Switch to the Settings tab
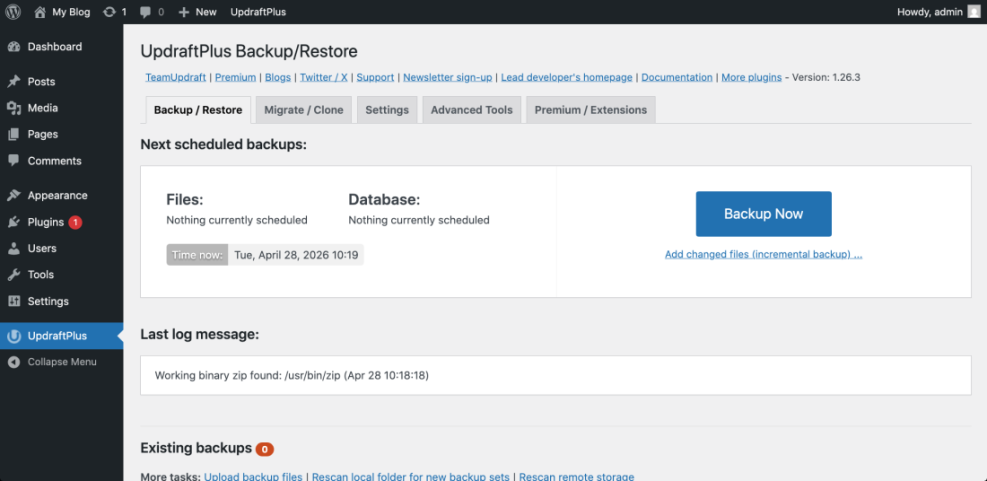 387,110
